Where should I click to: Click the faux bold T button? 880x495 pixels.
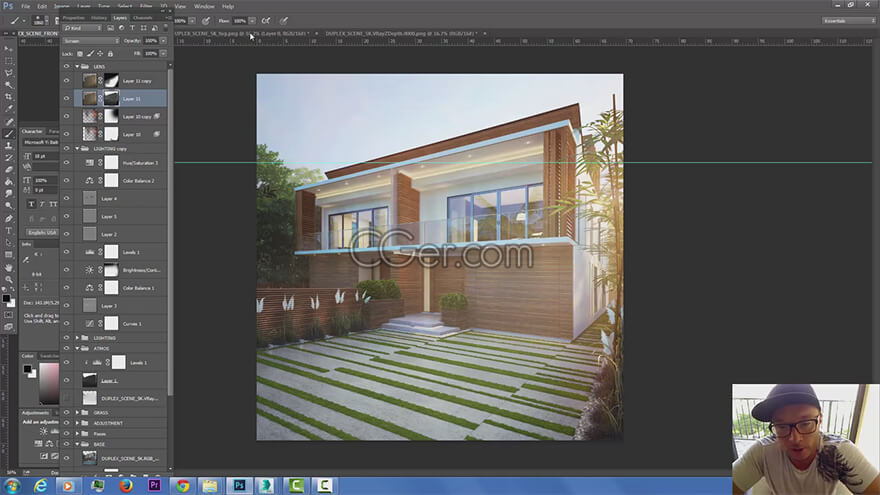[31, 204]
